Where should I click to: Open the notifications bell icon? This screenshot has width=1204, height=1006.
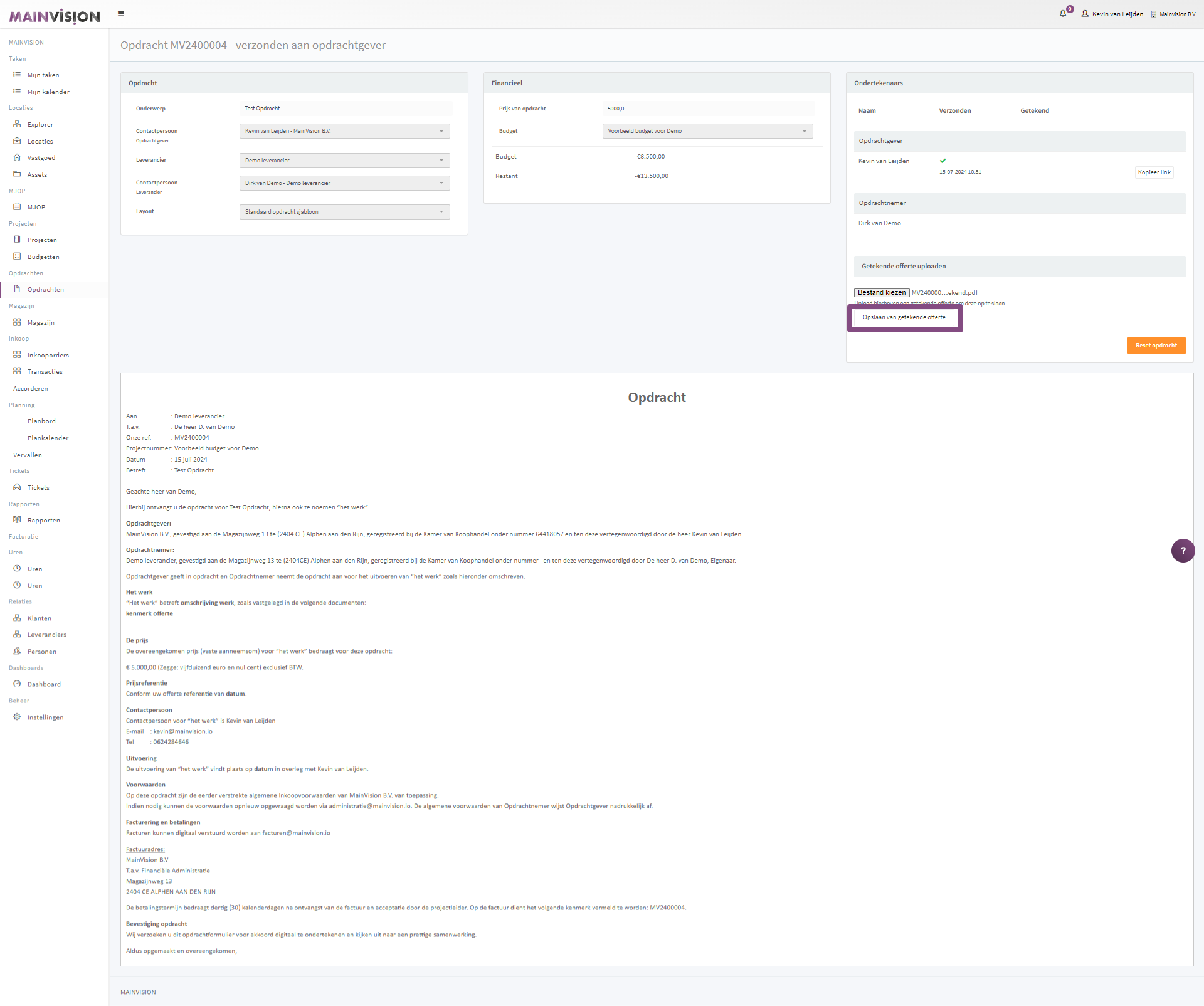point(1063,14)
